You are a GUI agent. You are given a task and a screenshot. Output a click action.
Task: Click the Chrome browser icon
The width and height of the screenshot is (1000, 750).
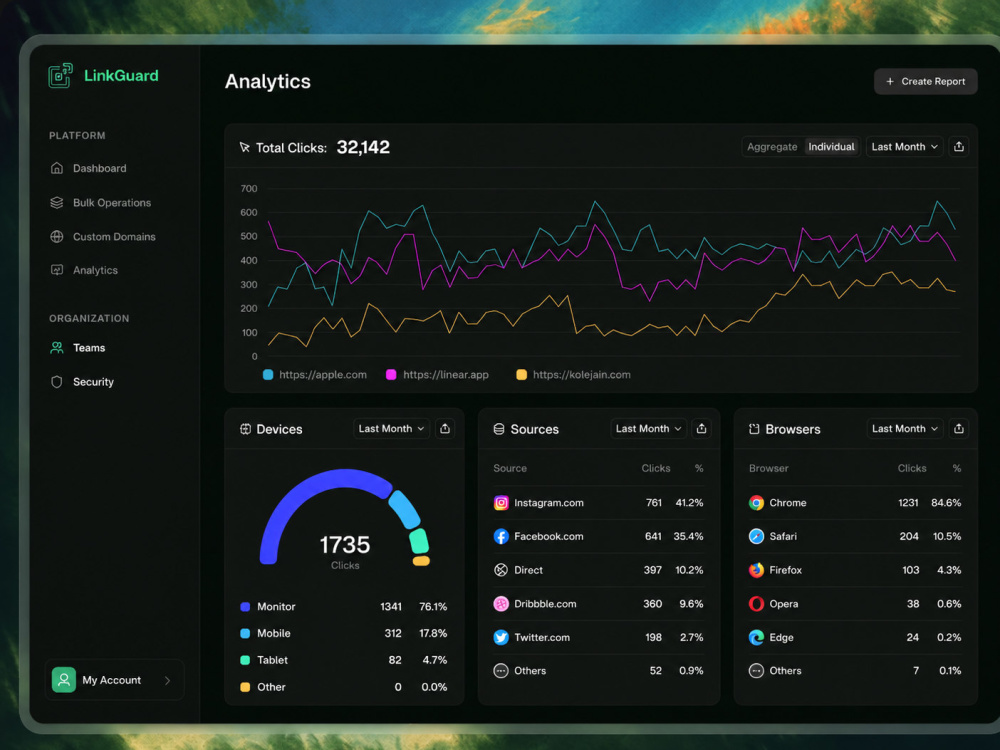(x=756, y=503)
